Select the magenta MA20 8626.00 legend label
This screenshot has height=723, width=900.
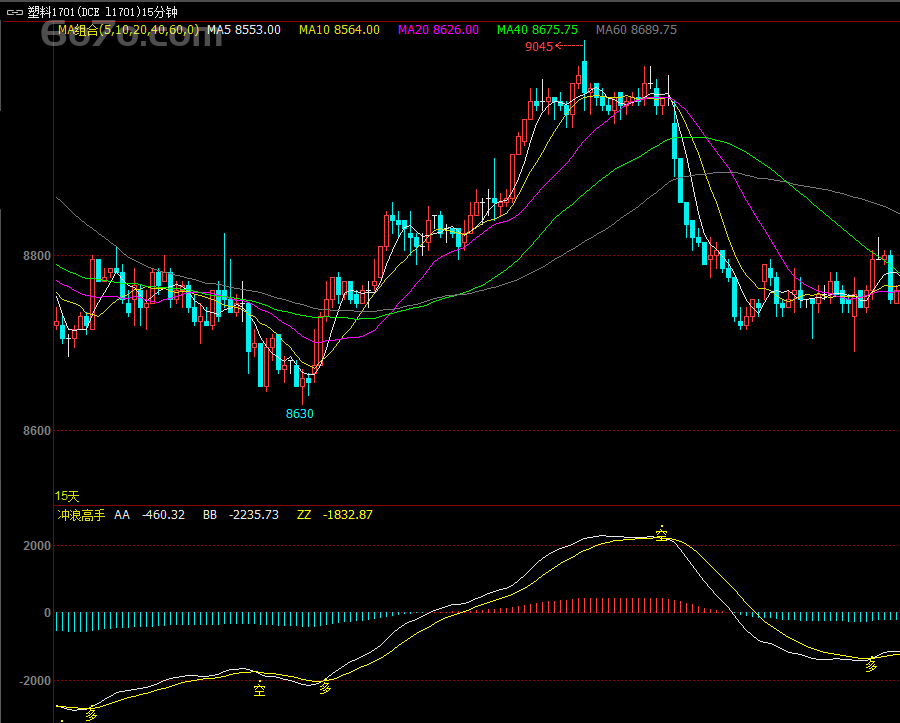[x=438, y=30]
